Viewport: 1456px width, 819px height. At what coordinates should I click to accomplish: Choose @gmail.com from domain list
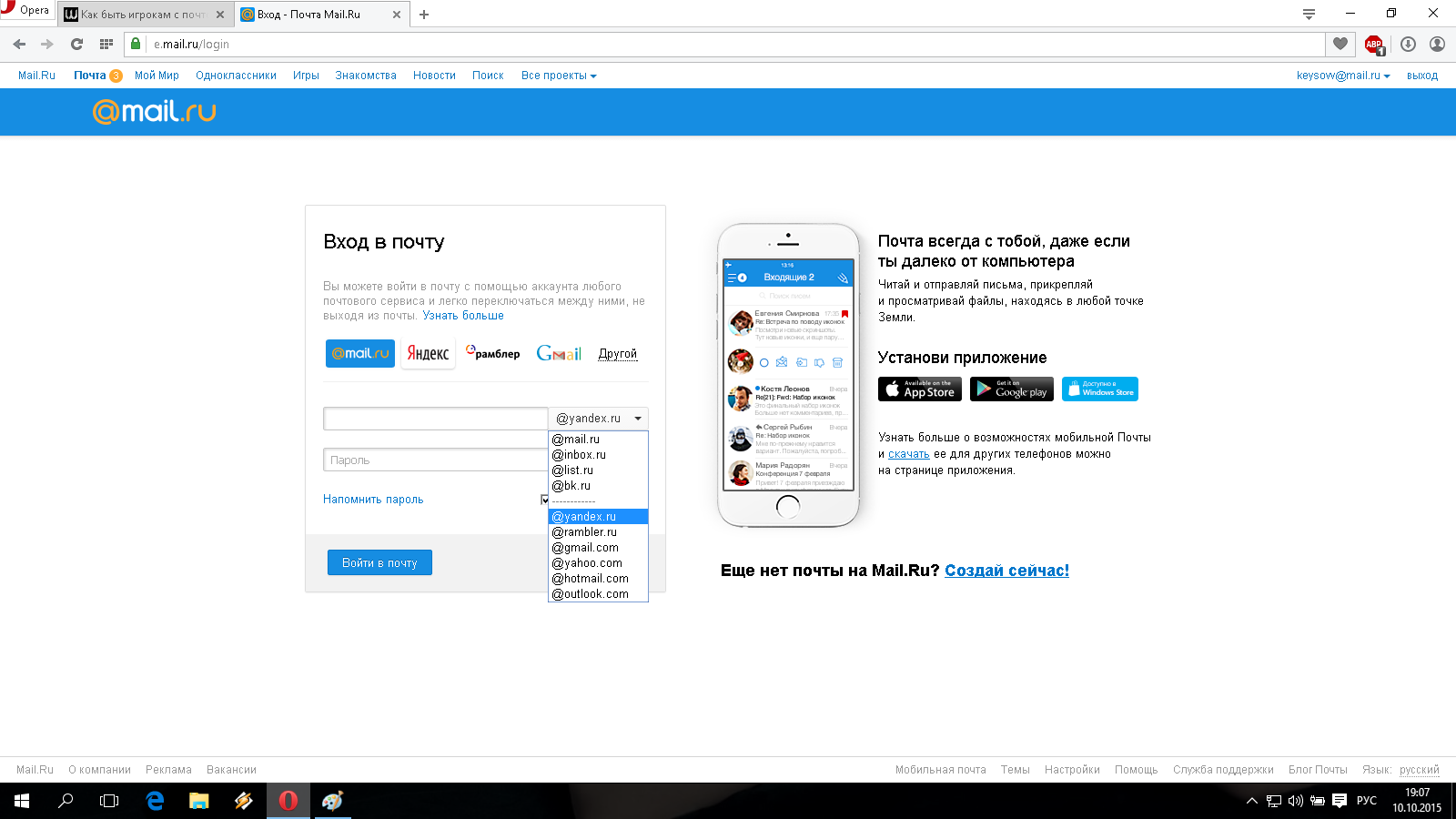pyautogui.click(x=599, y=548)
